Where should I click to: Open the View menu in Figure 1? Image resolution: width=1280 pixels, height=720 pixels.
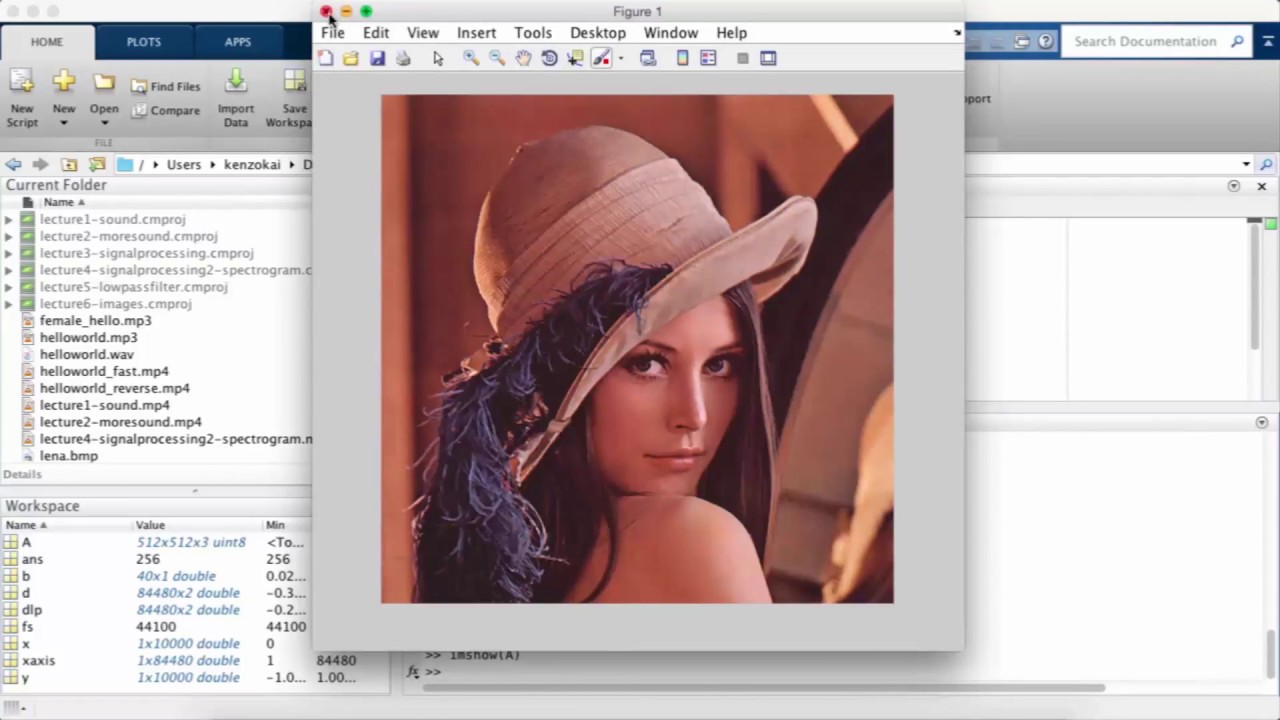(x=423, y=33)
